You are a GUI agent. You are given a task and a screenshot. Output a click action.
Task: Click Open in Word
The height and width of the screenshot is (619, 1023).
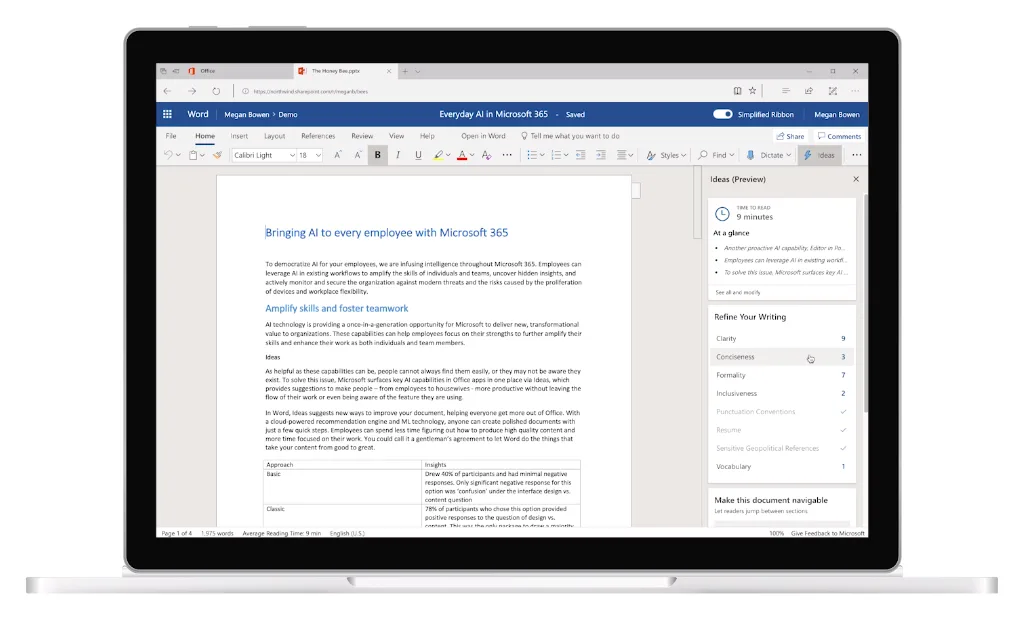click(x=483, y=136)
